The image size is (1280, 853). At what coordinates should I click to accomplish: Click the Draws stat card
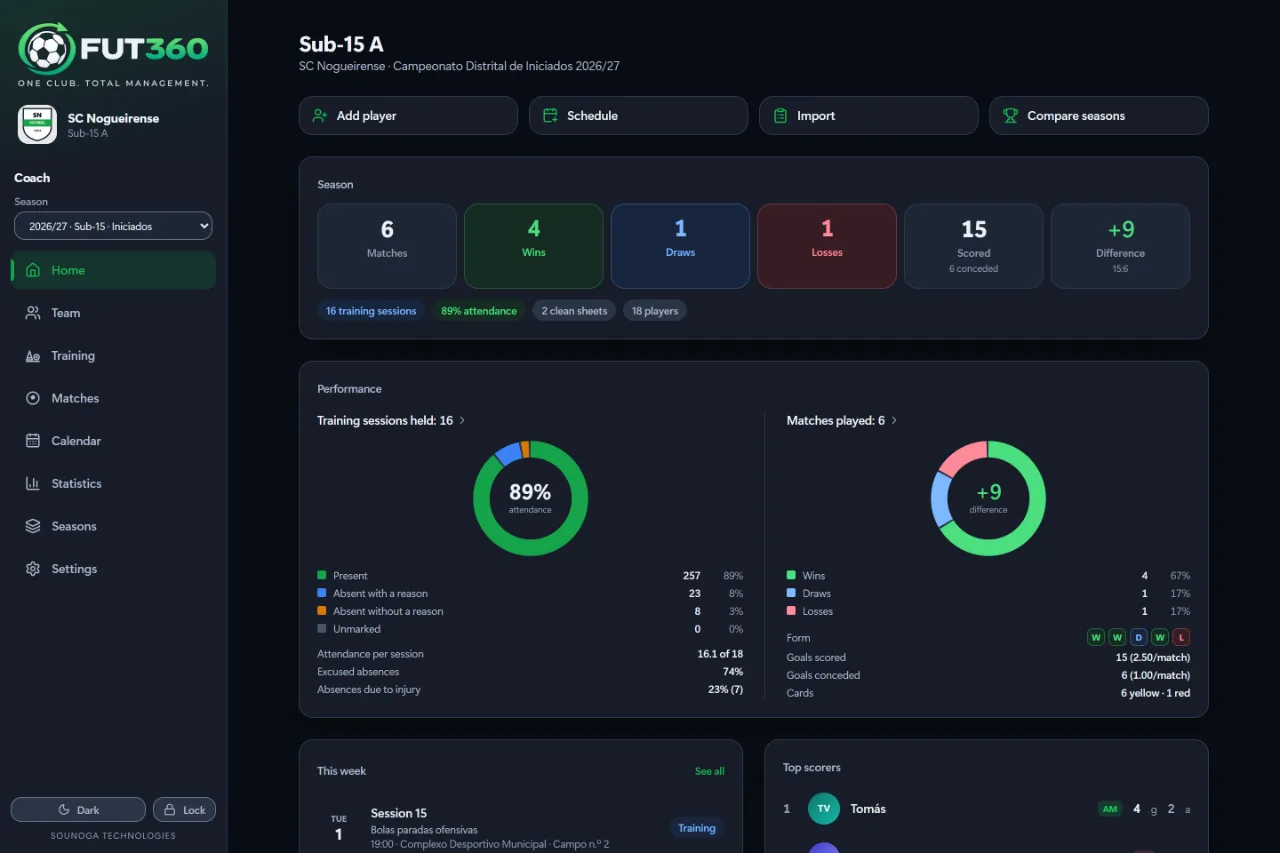pyautogui.click(x=680, y=246)
